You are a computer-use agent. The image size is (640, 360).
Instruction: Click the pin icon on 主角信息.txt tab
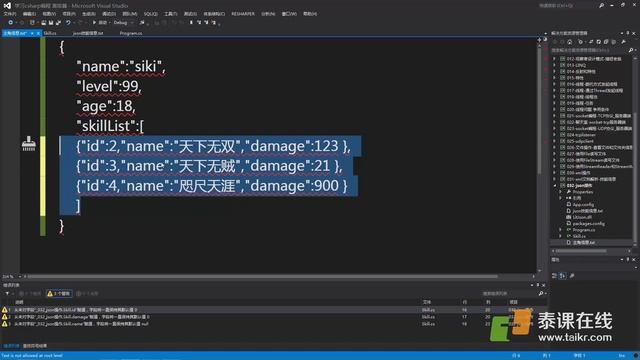(x=32, y=33)
